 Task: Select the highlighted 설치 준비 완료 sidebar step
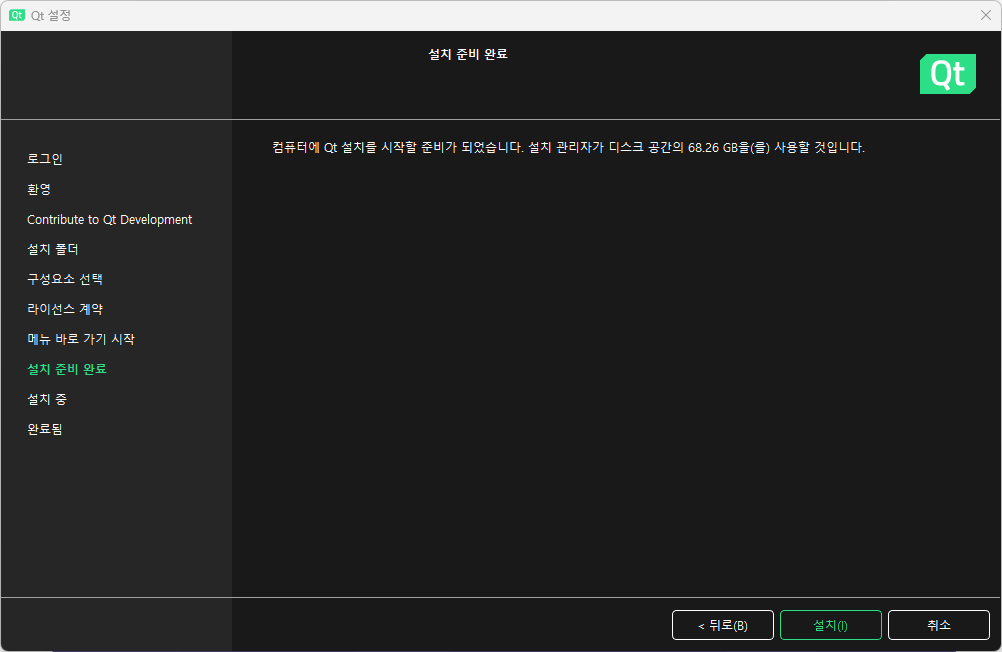pos(66,369)
